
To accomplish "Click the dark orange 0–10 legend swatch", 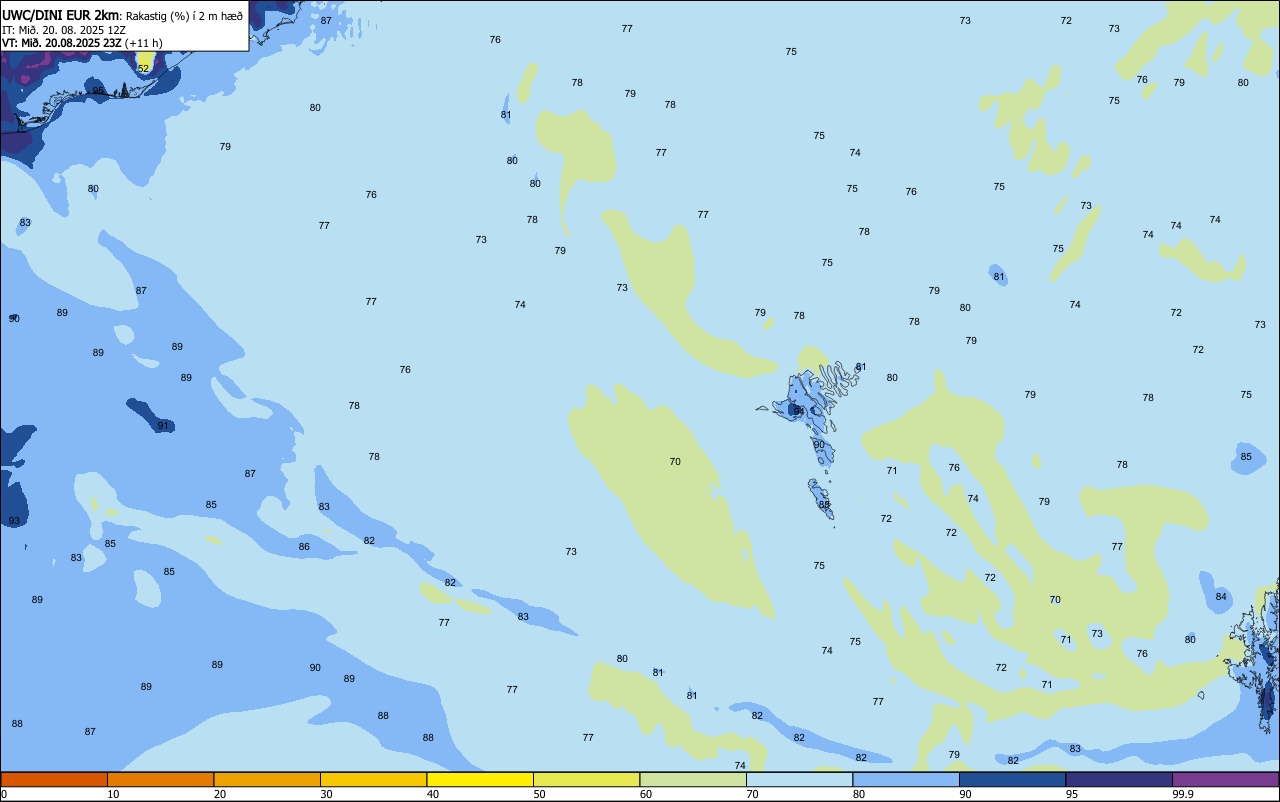I will [x=54, y=779].
